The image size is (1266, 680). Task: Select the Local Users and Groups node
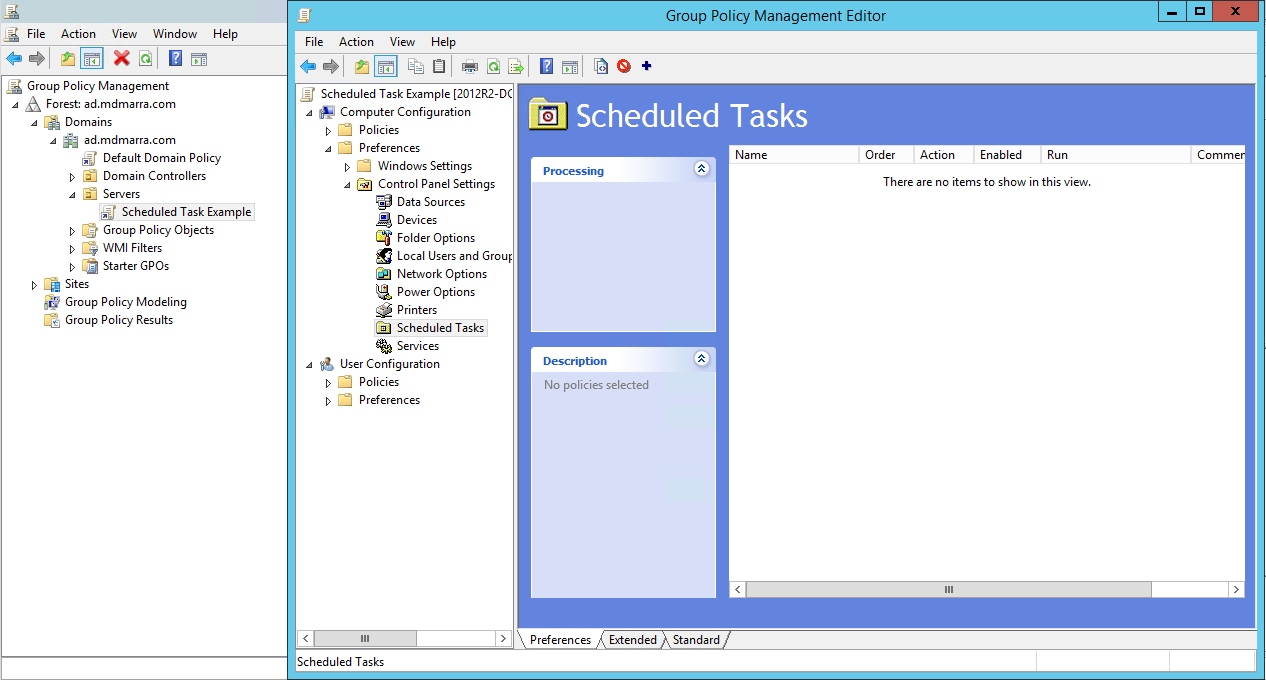pos(455,256)
